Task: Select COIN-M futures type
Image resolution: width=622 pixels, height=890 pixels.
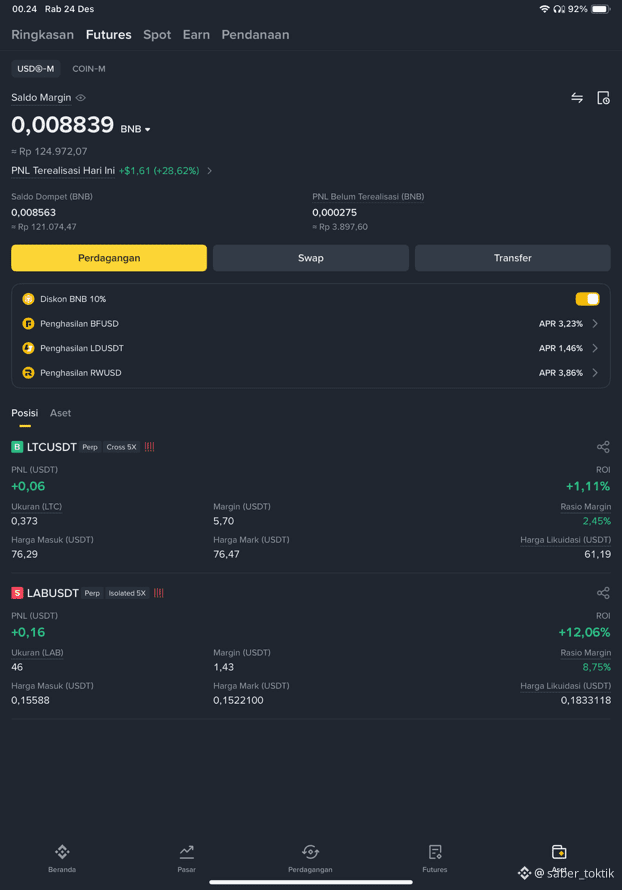Action: (x=89, y=69)
